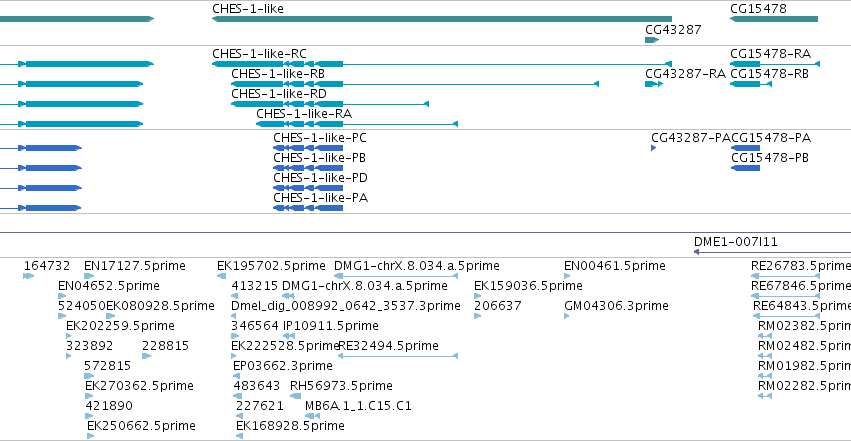Select MB6A.1_1.C15.C1 feature

[312, 417]
